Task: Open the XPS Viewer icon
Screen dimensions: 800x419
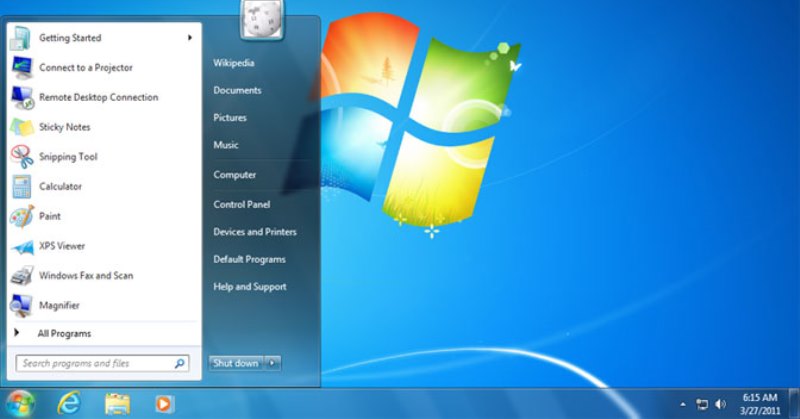Action: click(x=22, y=247)
